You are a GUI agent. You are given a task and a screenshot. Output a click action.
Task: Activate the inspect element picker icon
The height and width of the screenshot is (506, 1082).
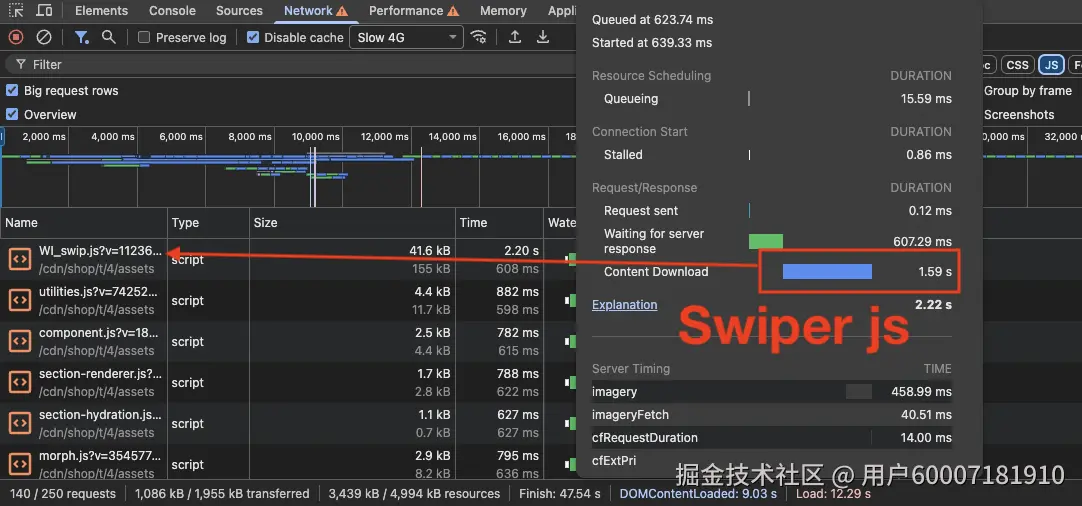tap(16, 10)
